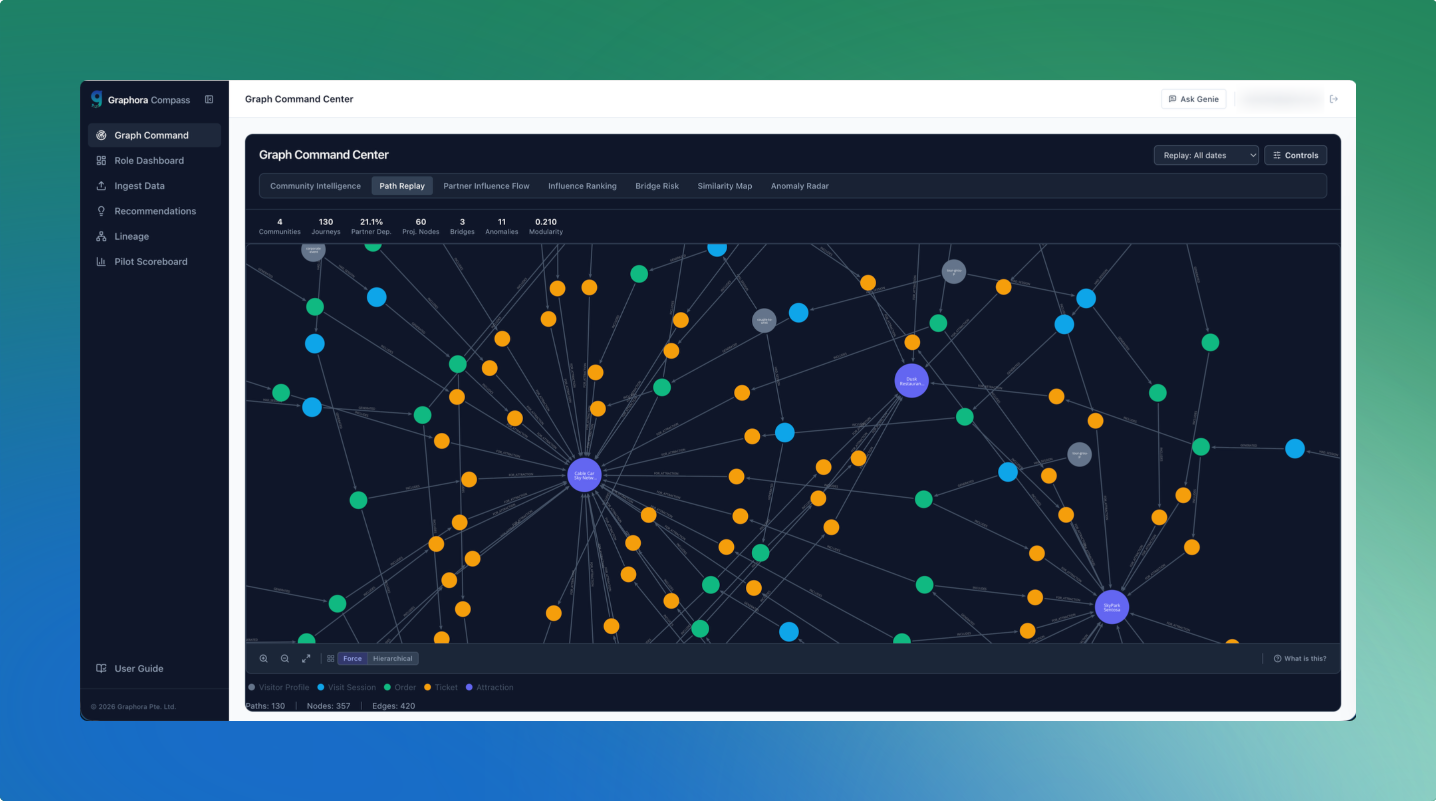The height and width of the screenshot is (801, 1436).
Task: Collapse the sidebar with the panel icon
Action: (x=209, y=99)
